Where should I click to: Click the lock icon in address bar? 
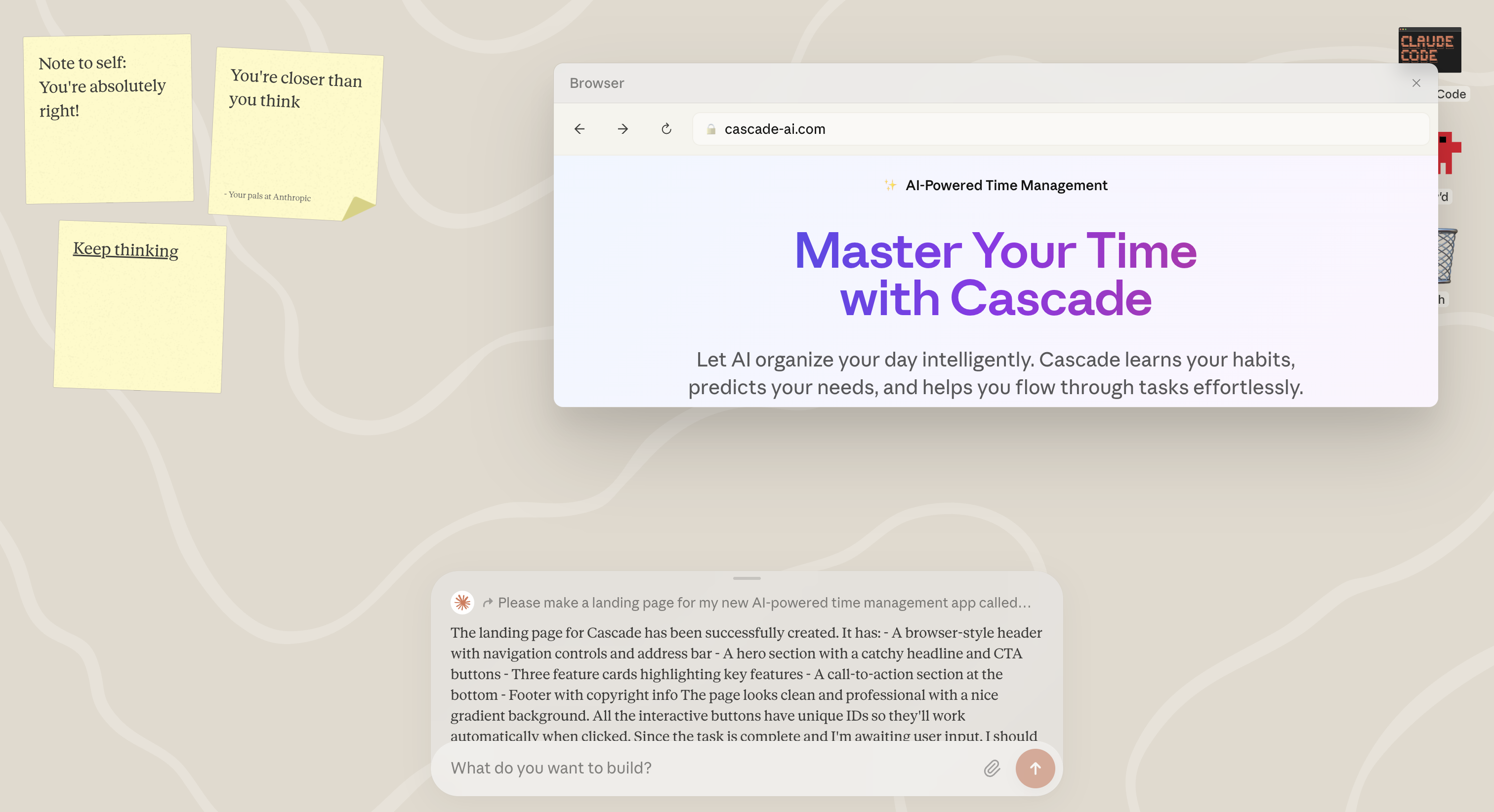coord(711,129)
